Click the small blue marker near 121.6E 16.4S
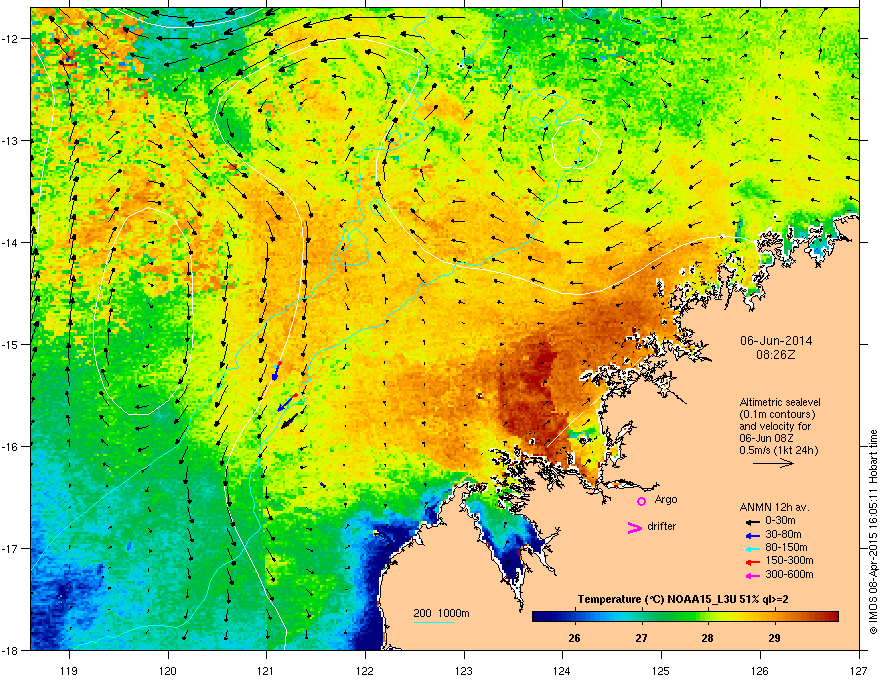 [x=323, y=484]
